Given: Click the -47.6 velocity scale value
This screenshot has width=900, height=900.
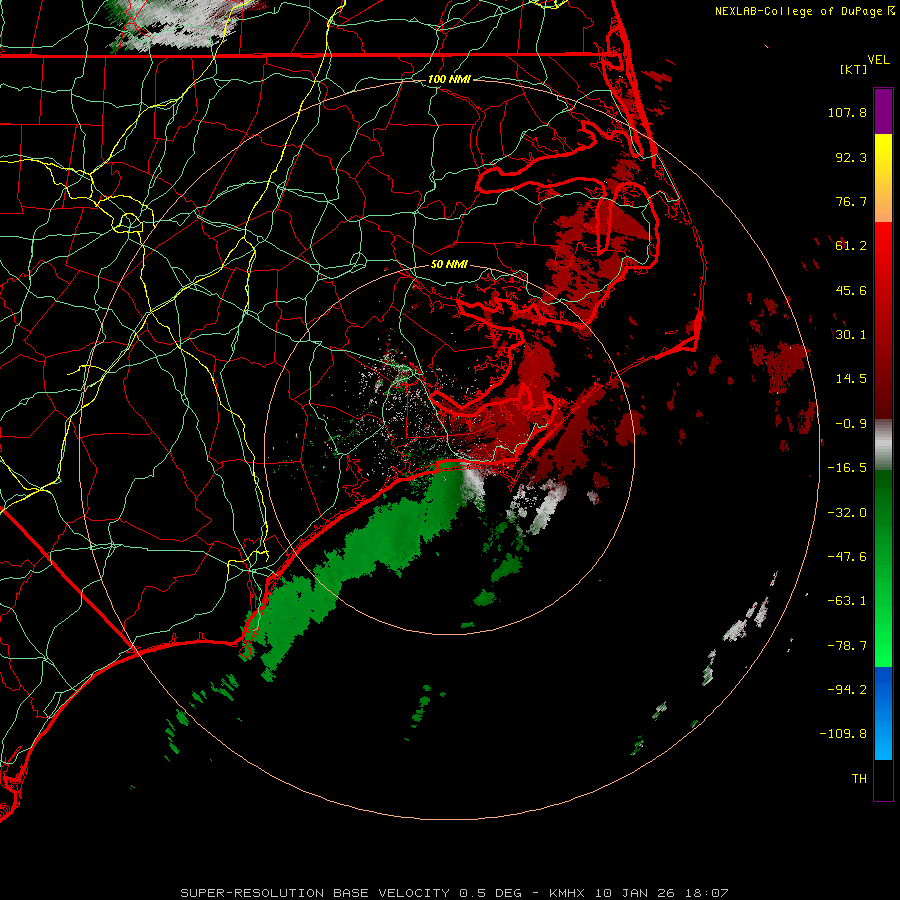Looking at the screenshot, I should (x=847, y=557).
